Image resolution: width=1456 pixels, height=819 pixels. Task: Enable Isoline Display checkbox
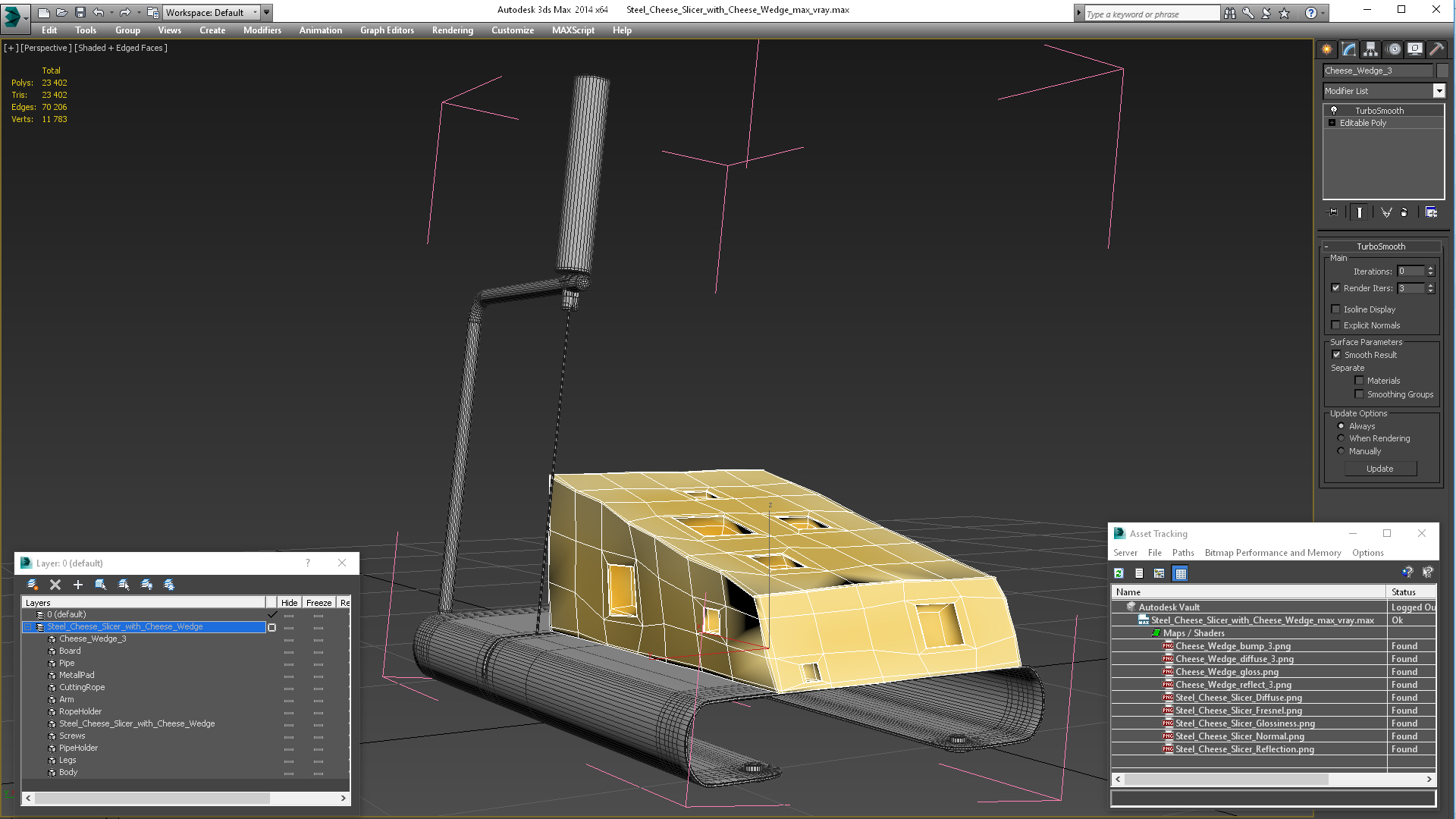click(1335, 309)
